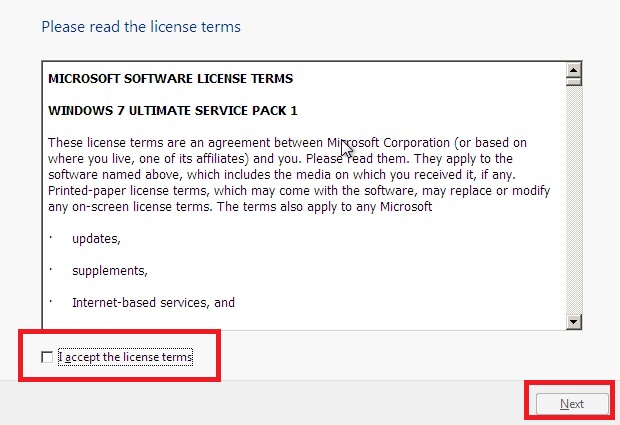Click the 'I accept the license terms' label
620x425 pixels.
125,357
